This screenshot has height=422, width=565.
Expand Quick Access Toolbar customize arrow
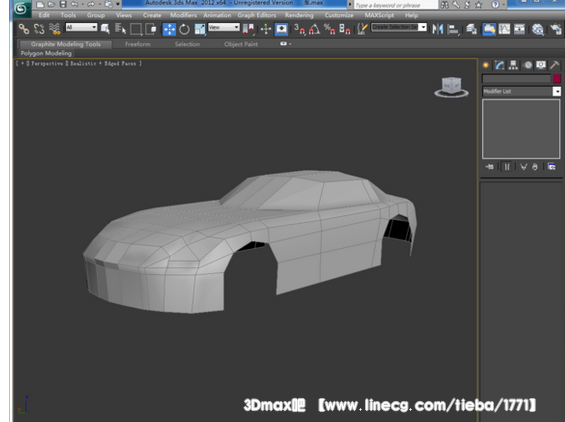[118, 4]
